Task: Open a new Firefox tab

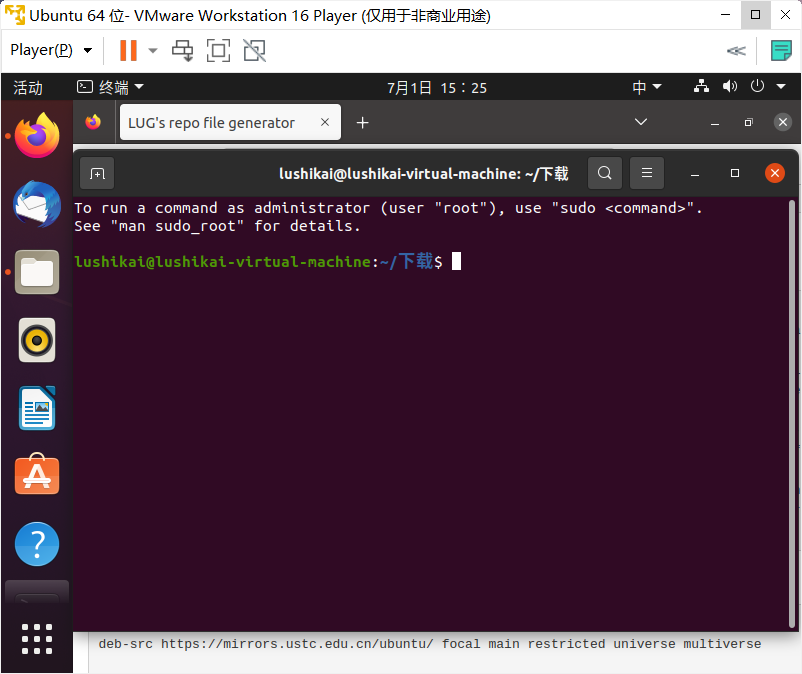Action: [x=362, y=123]
